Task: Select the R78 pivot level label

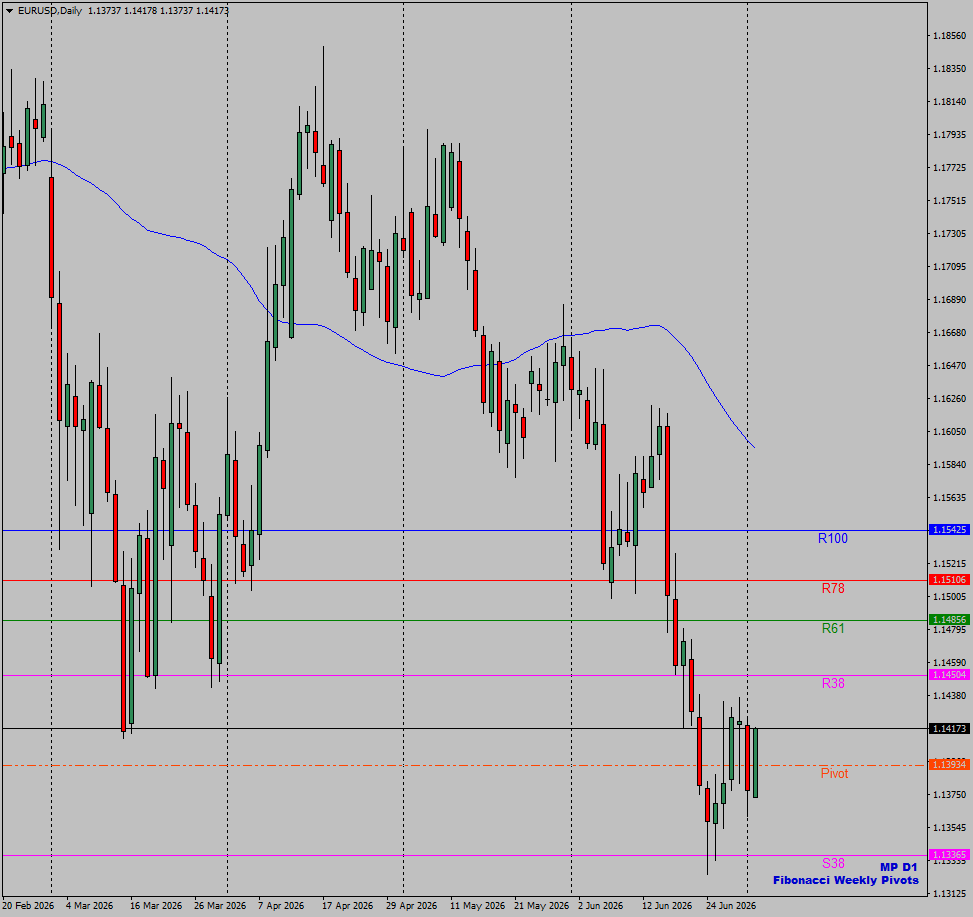Action: coord(833,588)
